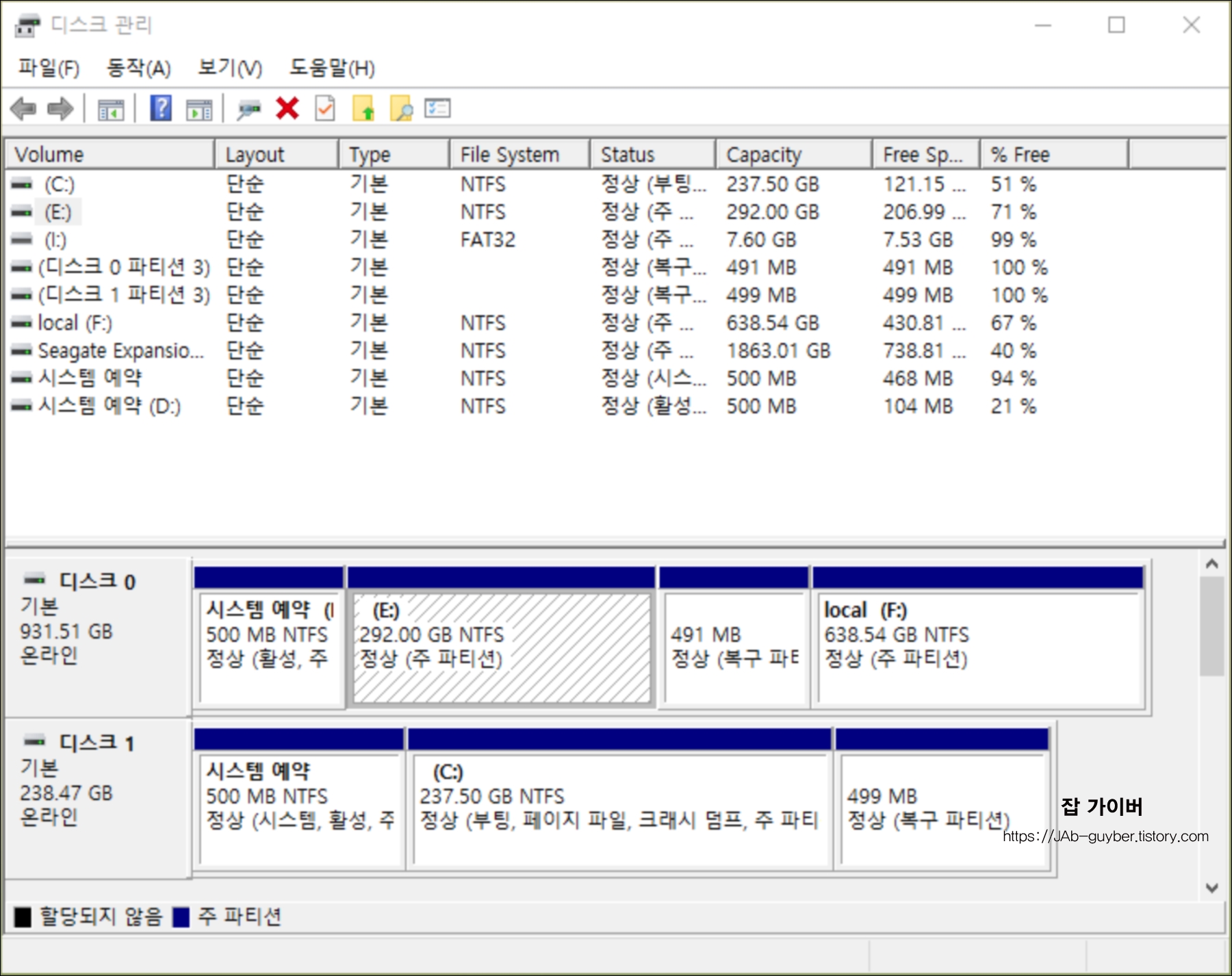Click the red X delete volume icon

click(x=287, y=108)
